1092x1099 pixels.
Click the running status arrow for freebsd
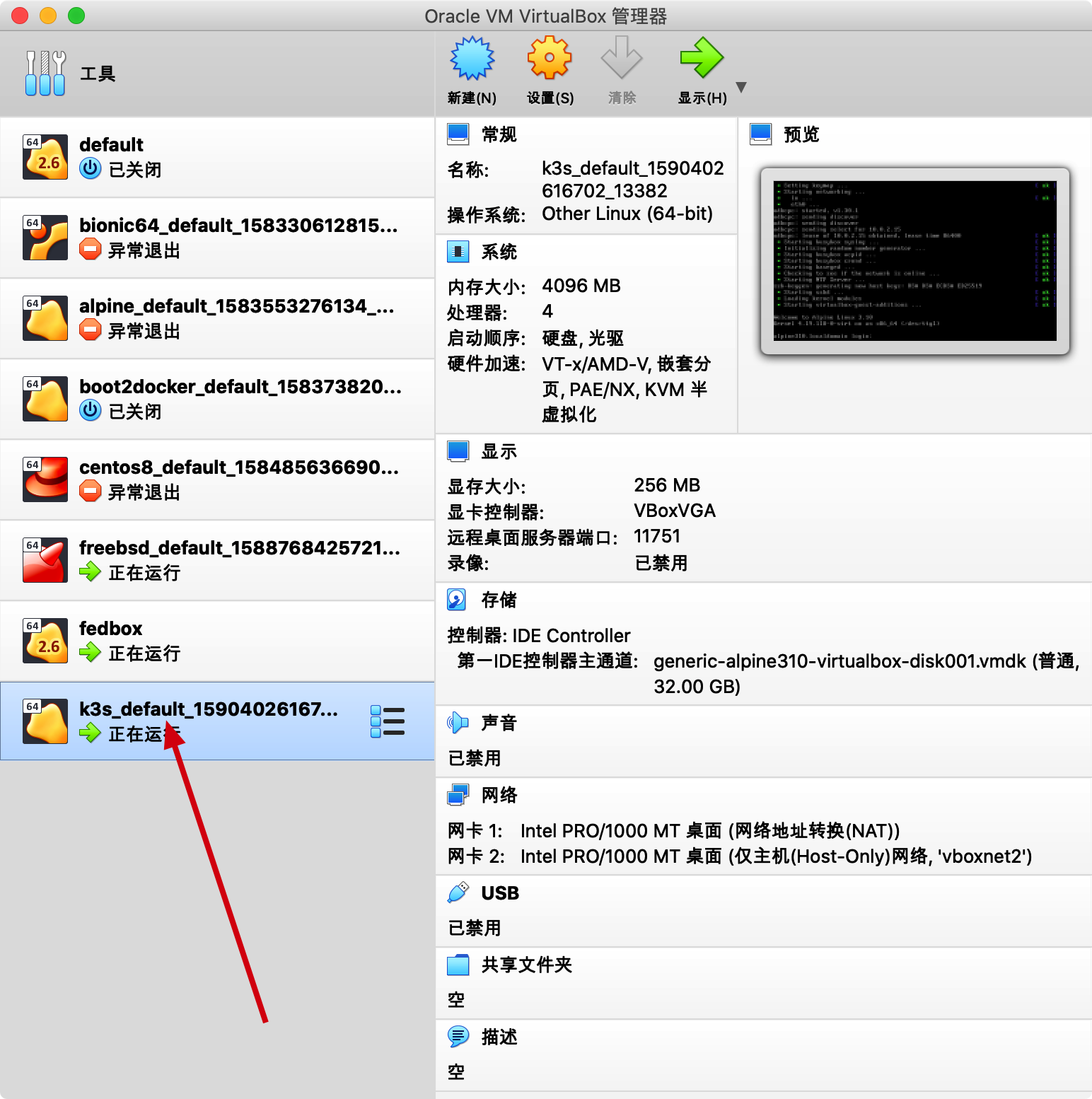tap(91, 571)
